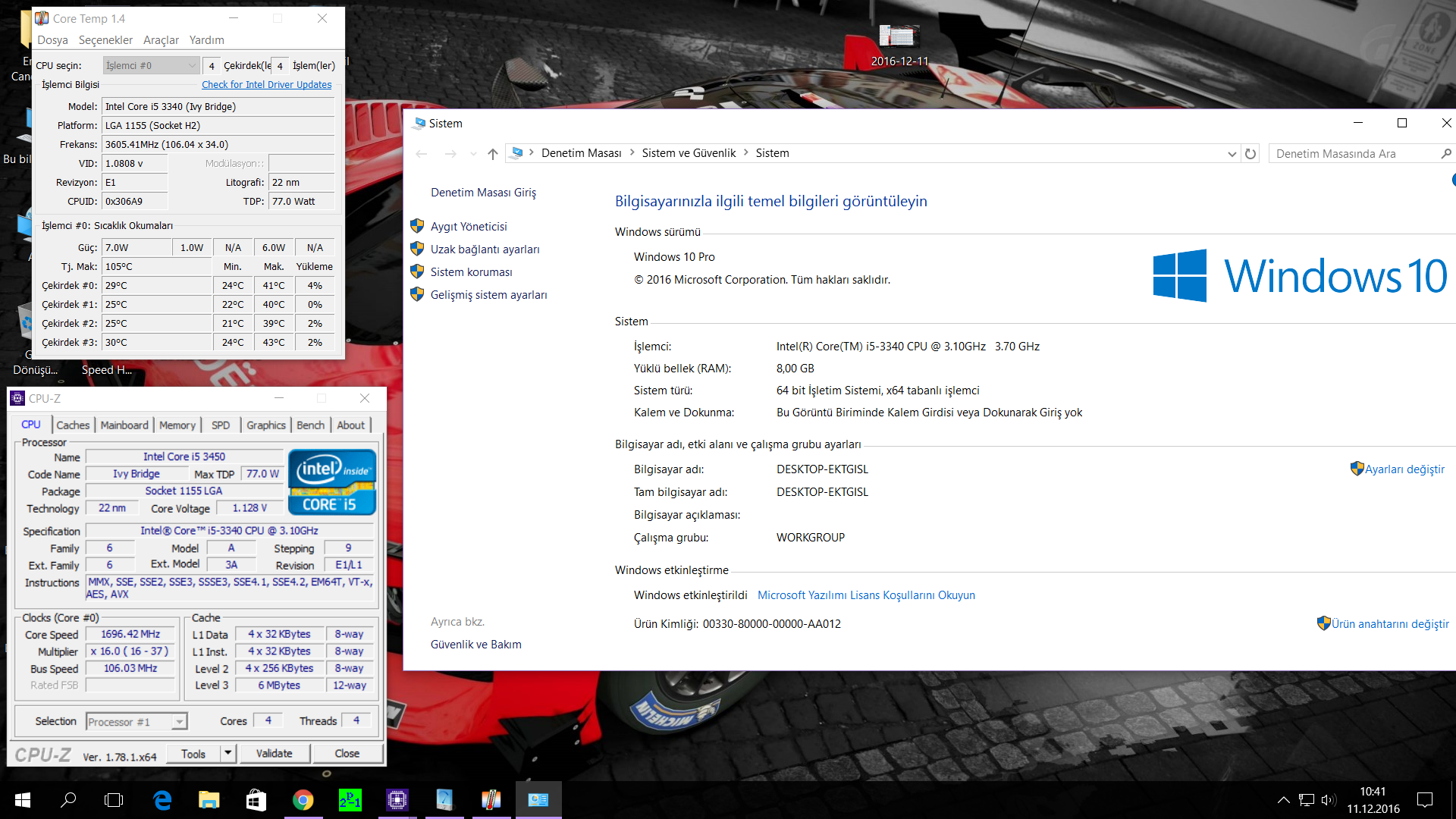
Task: Click Denetim Masası in breadcrumb
Action: 582,153
